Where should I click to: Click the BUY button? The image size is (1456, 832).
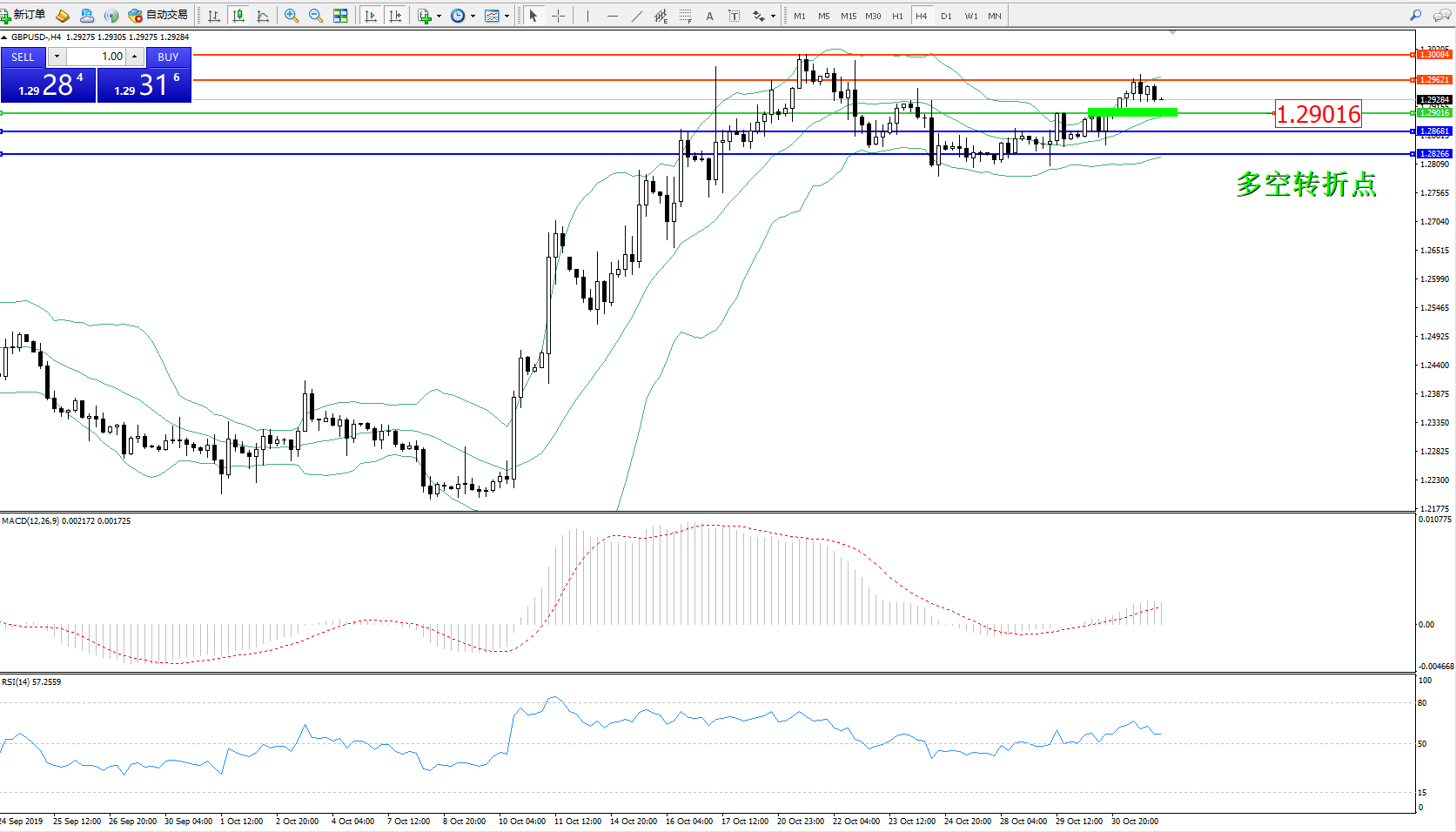click(168, 57)
